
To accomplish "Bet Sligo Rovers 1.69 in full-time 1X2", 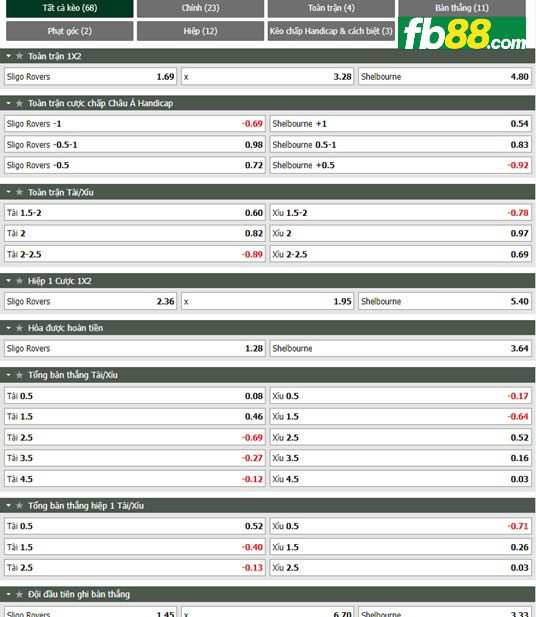I will coord(90,77).
